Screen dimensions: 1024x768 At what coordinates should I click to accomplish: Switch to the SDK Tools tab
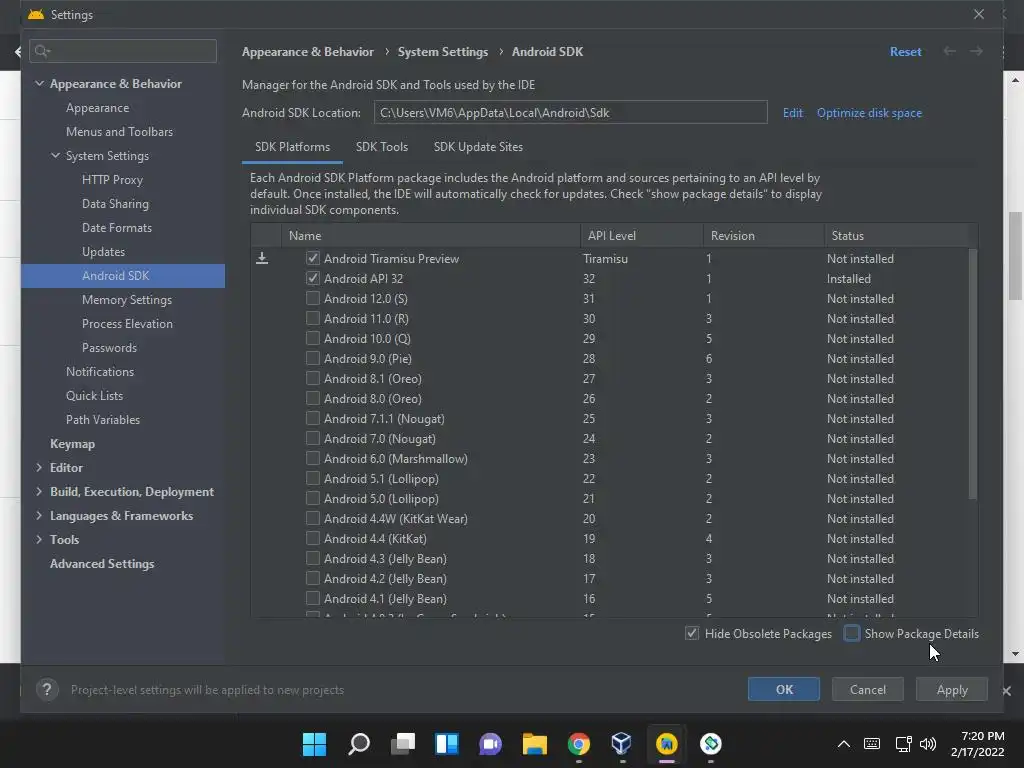(382, 147)
